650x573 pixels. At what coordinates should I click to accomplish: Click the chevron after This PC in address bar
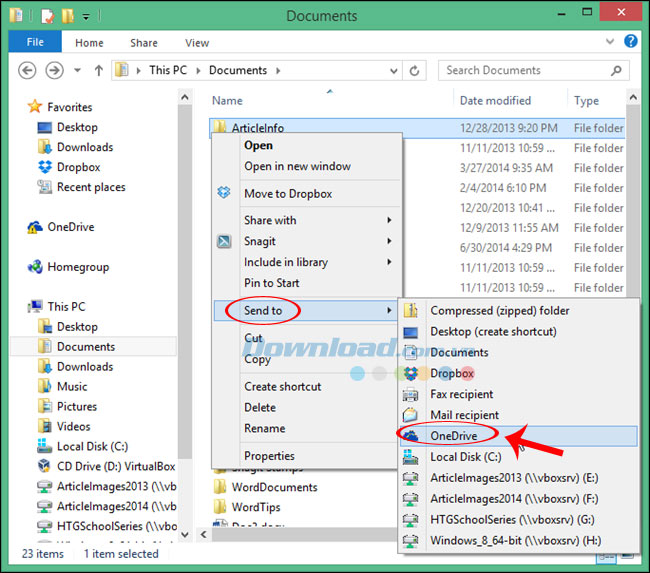198,70
